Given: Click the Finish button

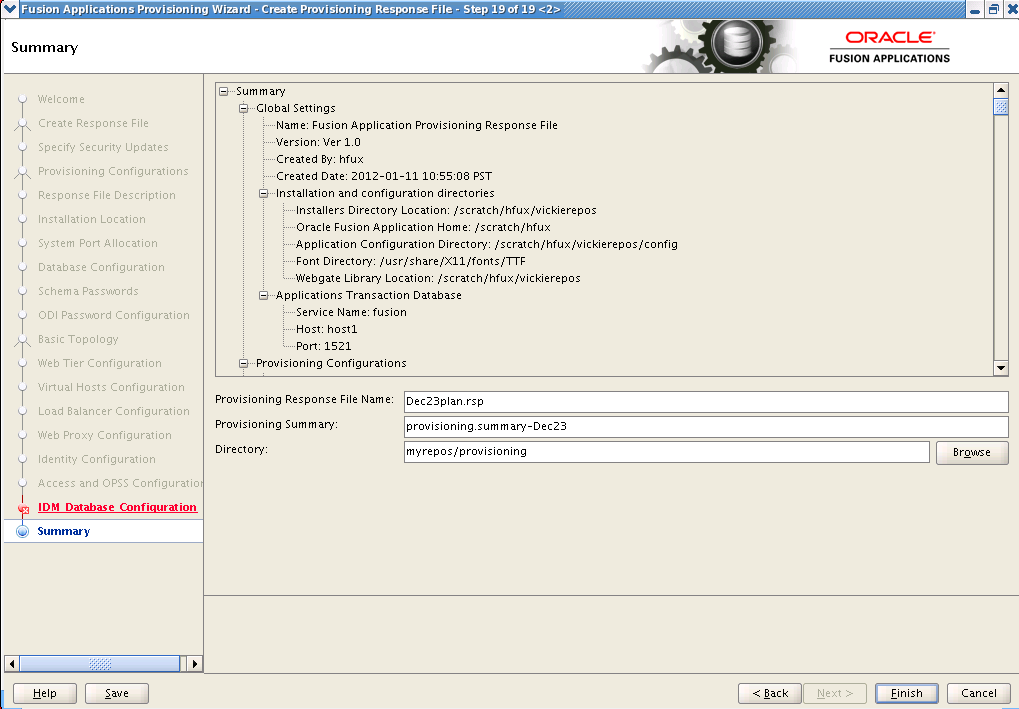Looking at the screenshot, I should tap(907, 693).
